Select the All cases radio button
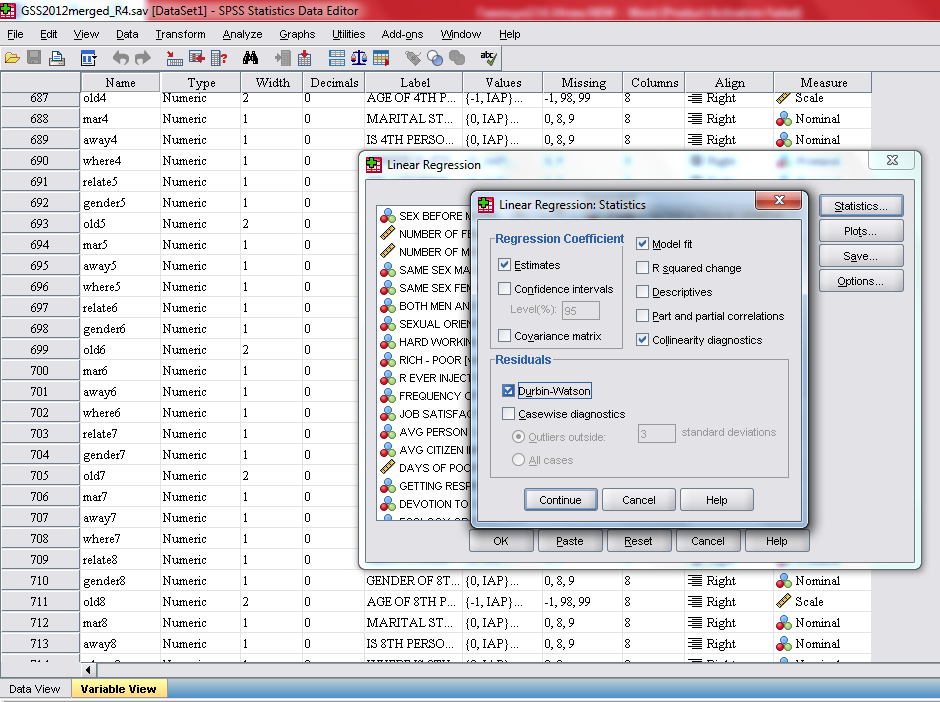The width and height of the screenshot is (940, 702). click(x=519, y=460)
